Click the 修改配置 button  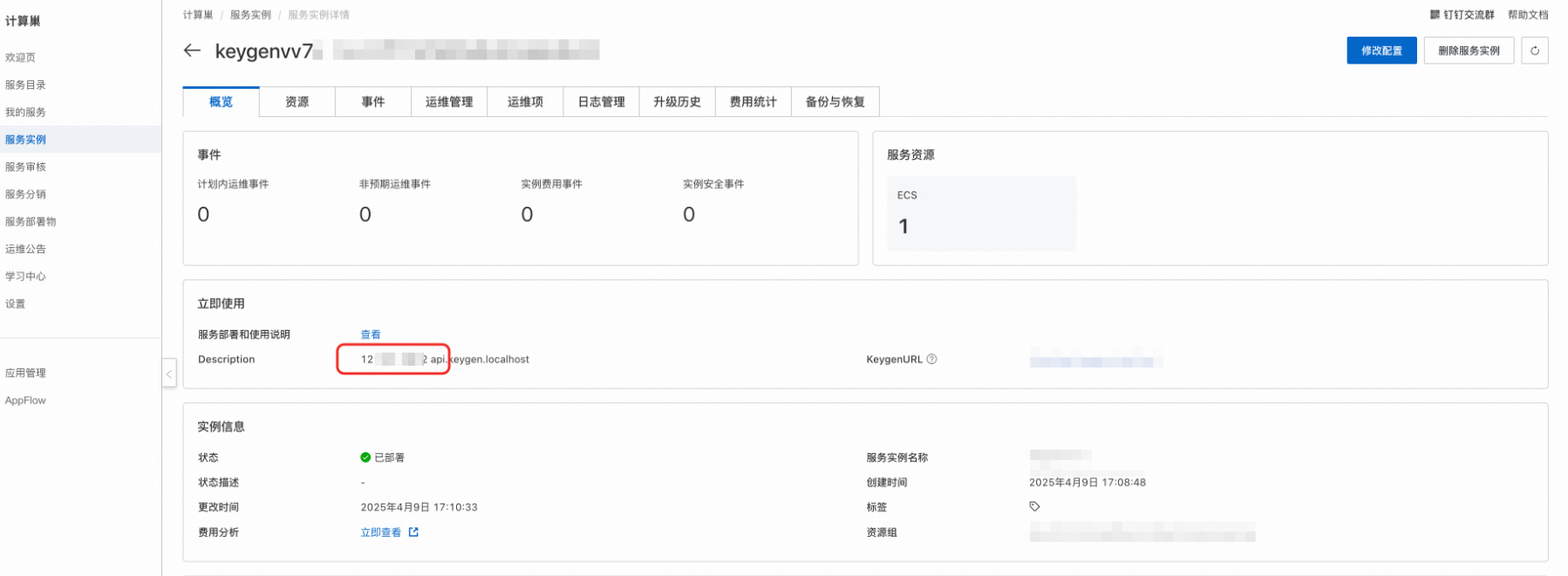click(x=1381, y=51)
